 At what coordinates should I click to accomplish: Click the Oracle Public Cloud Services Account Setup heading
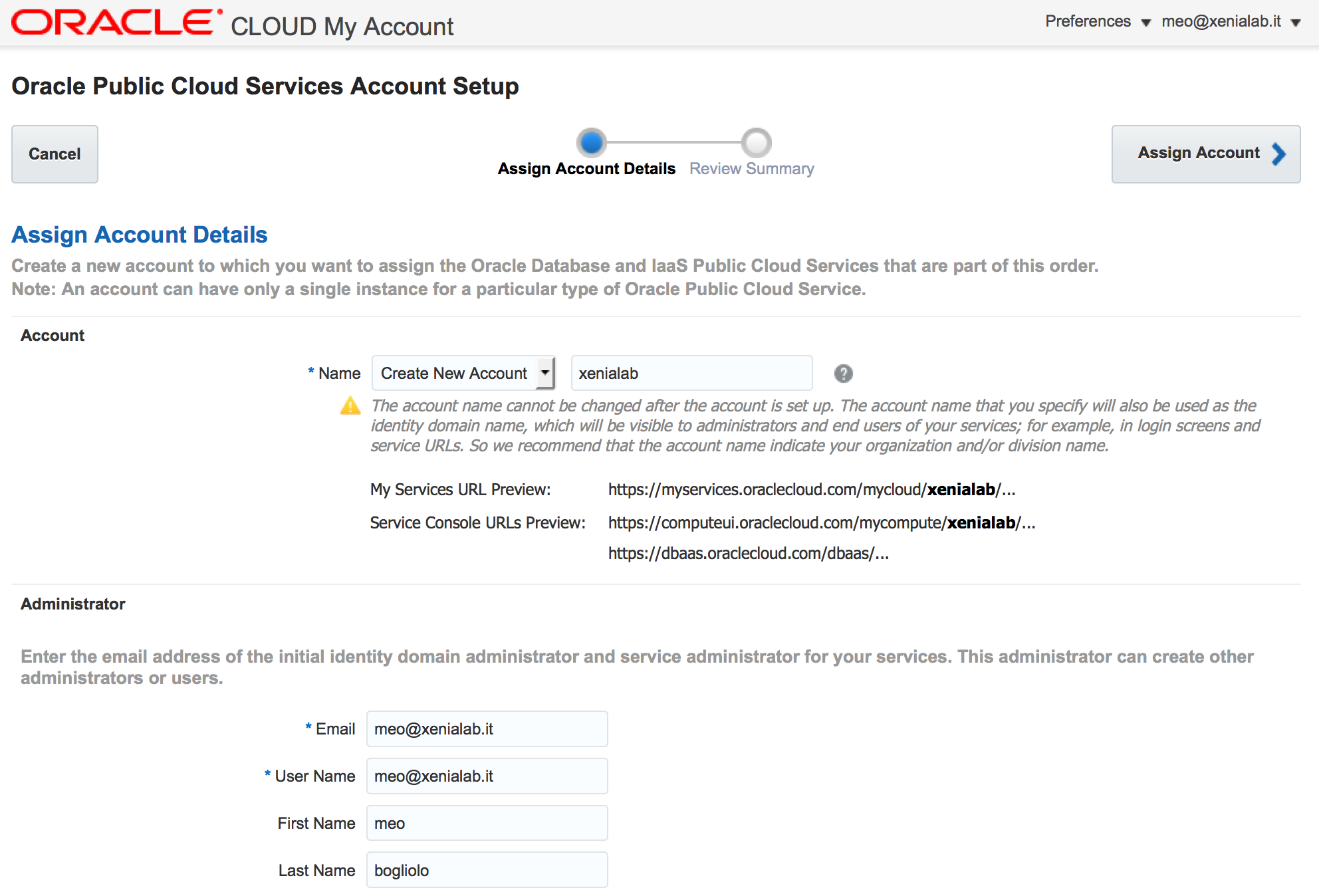pyautogui.click(x=265, y=86)
